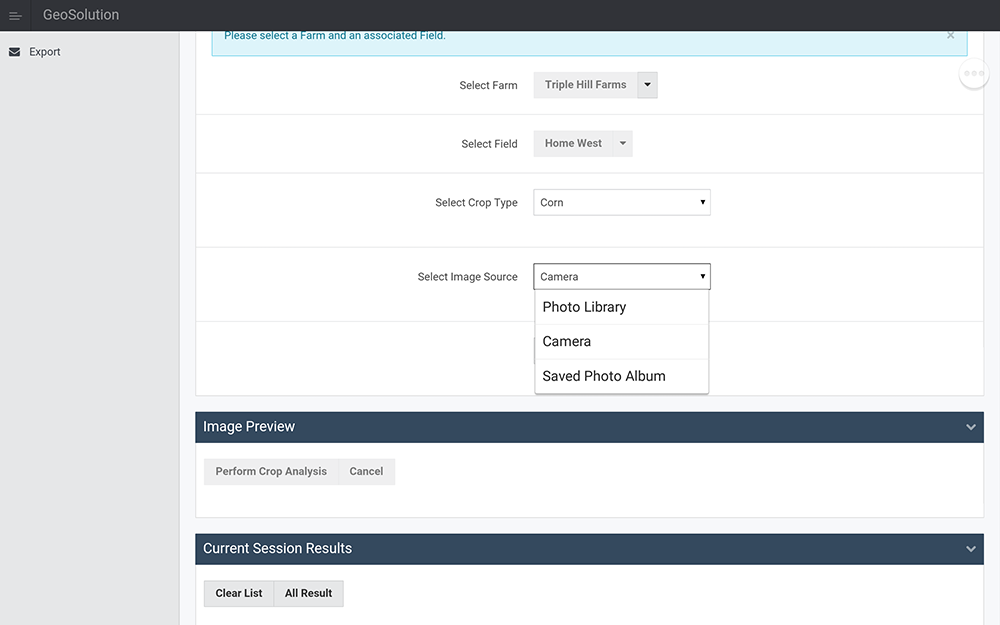Click Perform Crop Analysis button
The image size is (1000, 625).
271,472
